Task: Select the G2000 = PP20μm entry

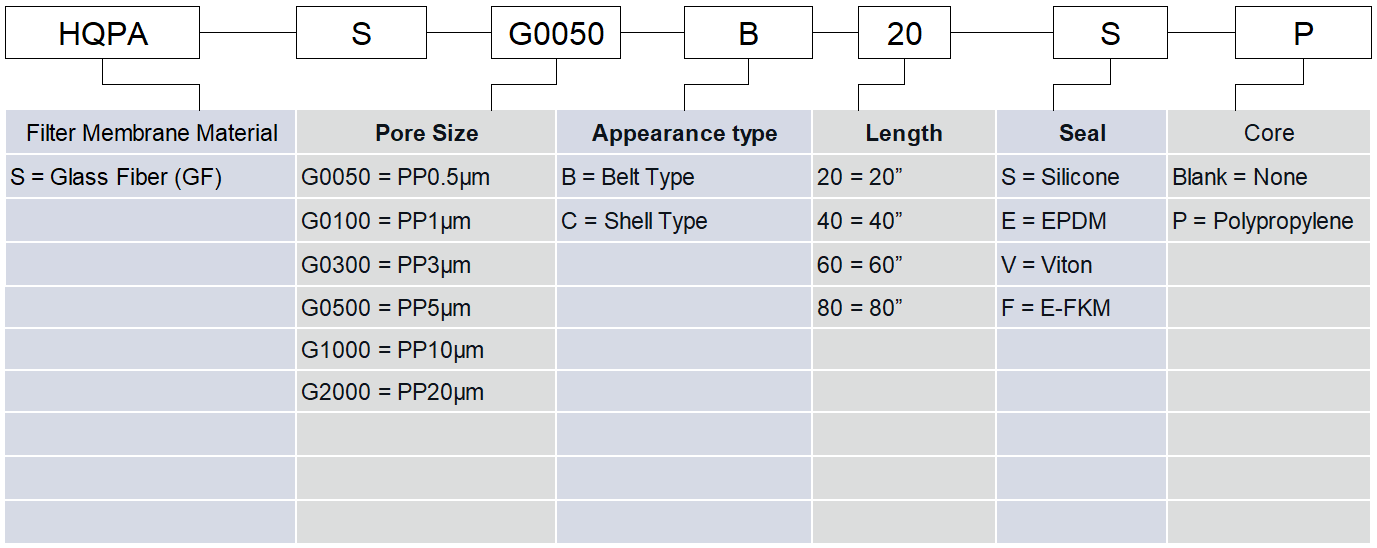Action: click(392, 393)
